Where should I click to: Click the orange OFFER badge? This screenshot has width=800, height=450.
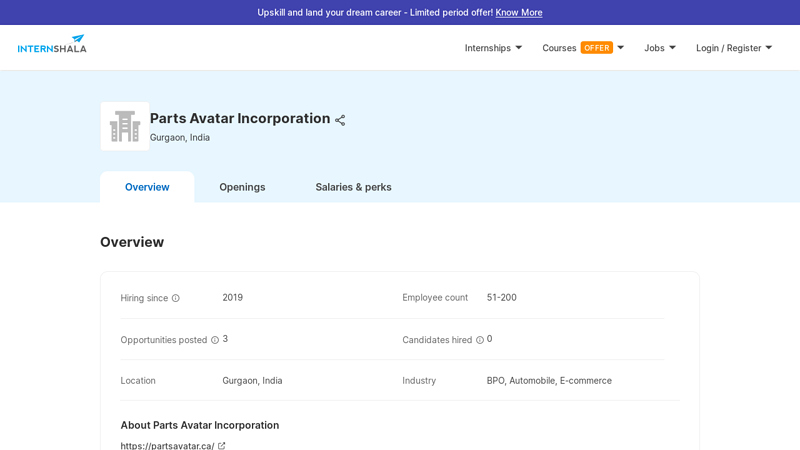click(596, 47)
